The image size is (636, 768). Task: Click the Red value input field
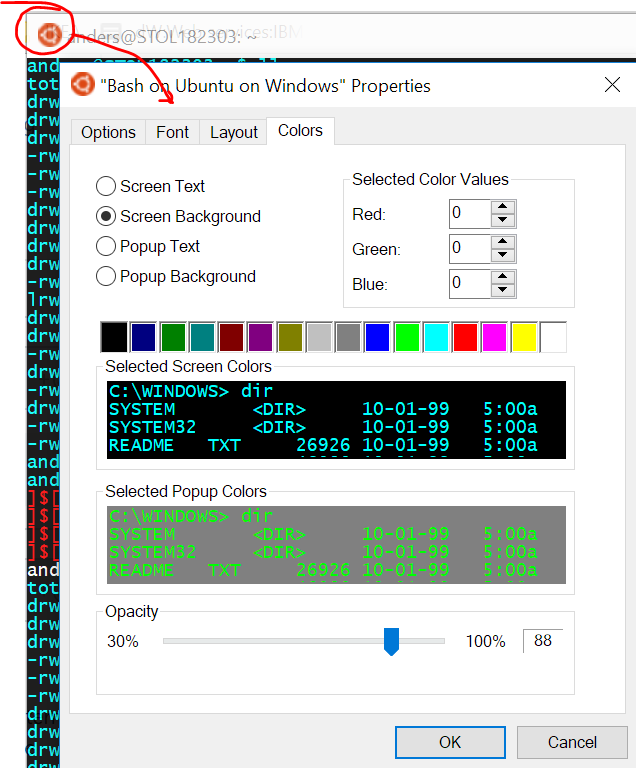pyautogui.click(x=470, y=214)
